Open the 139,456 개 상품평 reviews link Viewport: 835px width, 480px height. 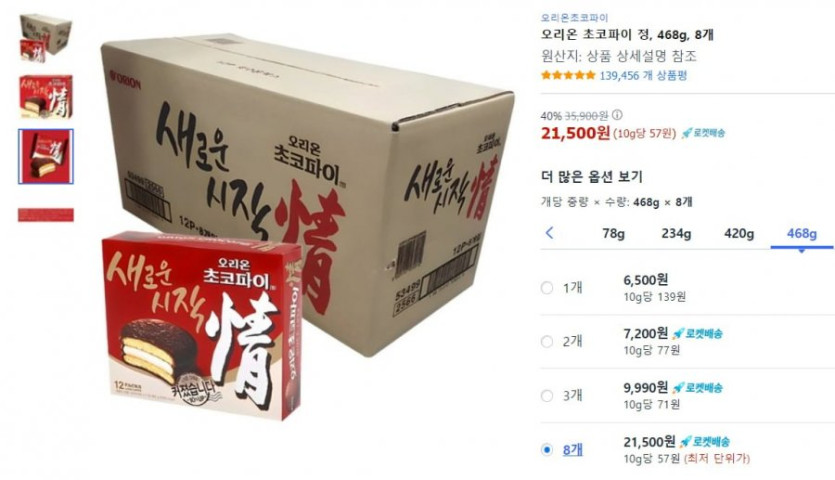point(643,76)
